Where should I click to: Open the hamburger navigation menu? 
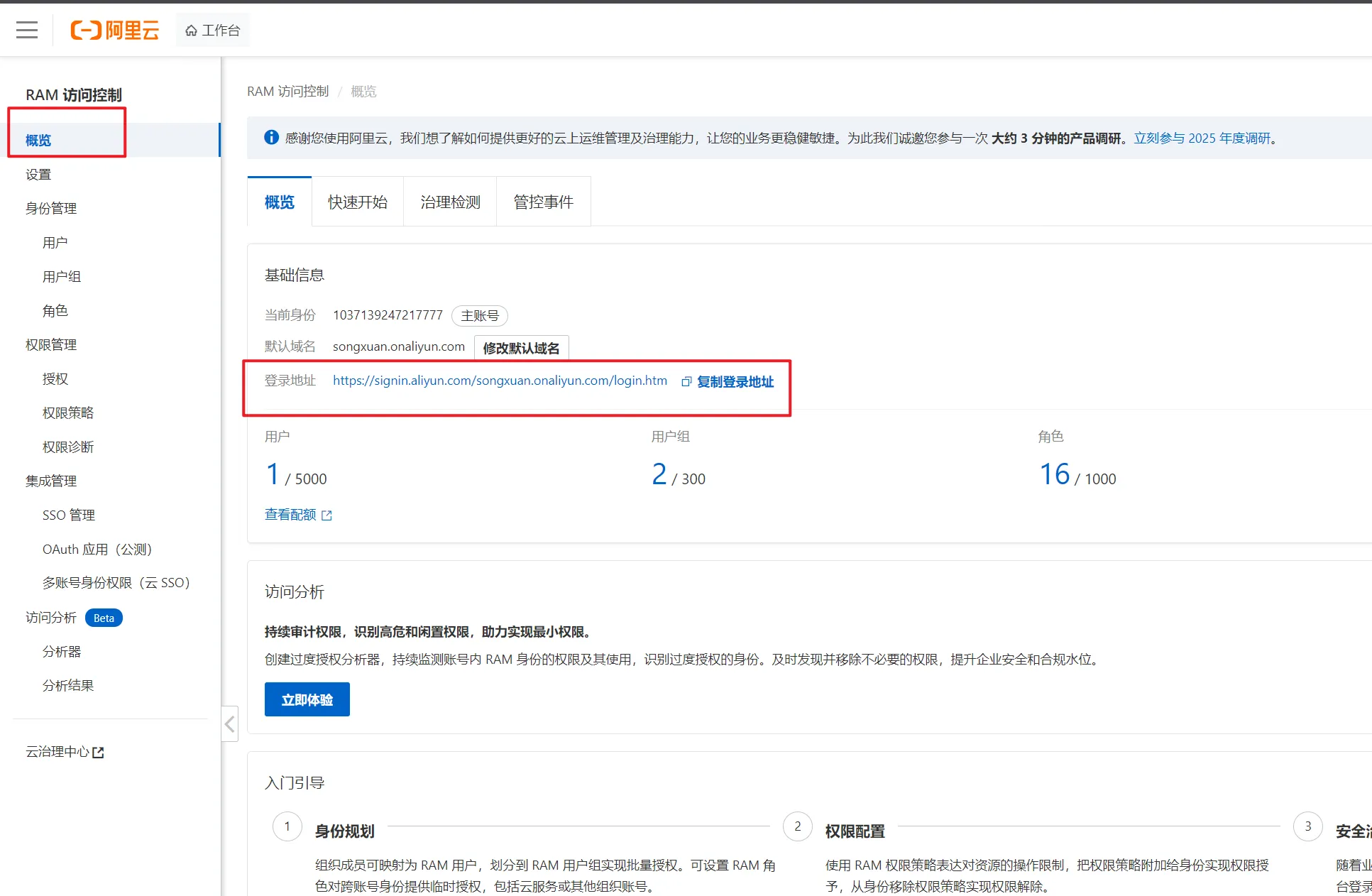coord(27,30)
